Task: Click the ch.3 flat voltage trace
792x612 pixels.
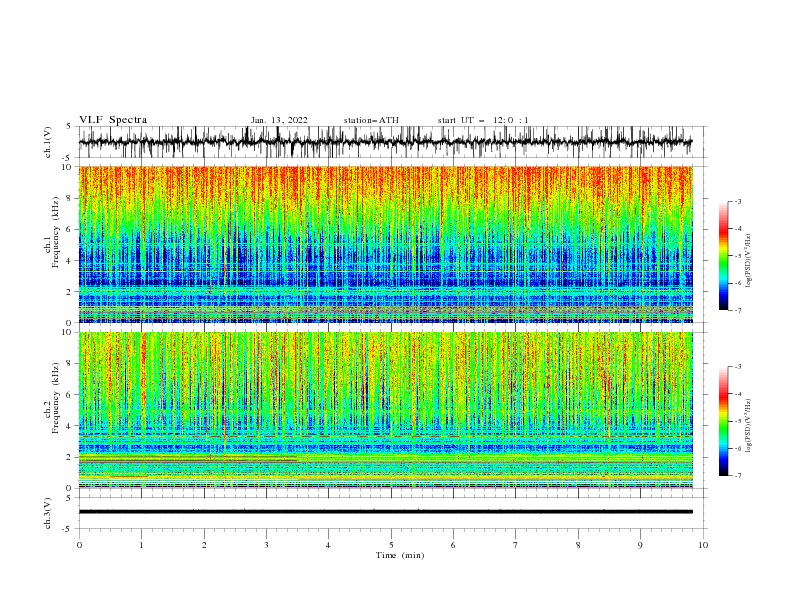Action: (x=386, y=512)
